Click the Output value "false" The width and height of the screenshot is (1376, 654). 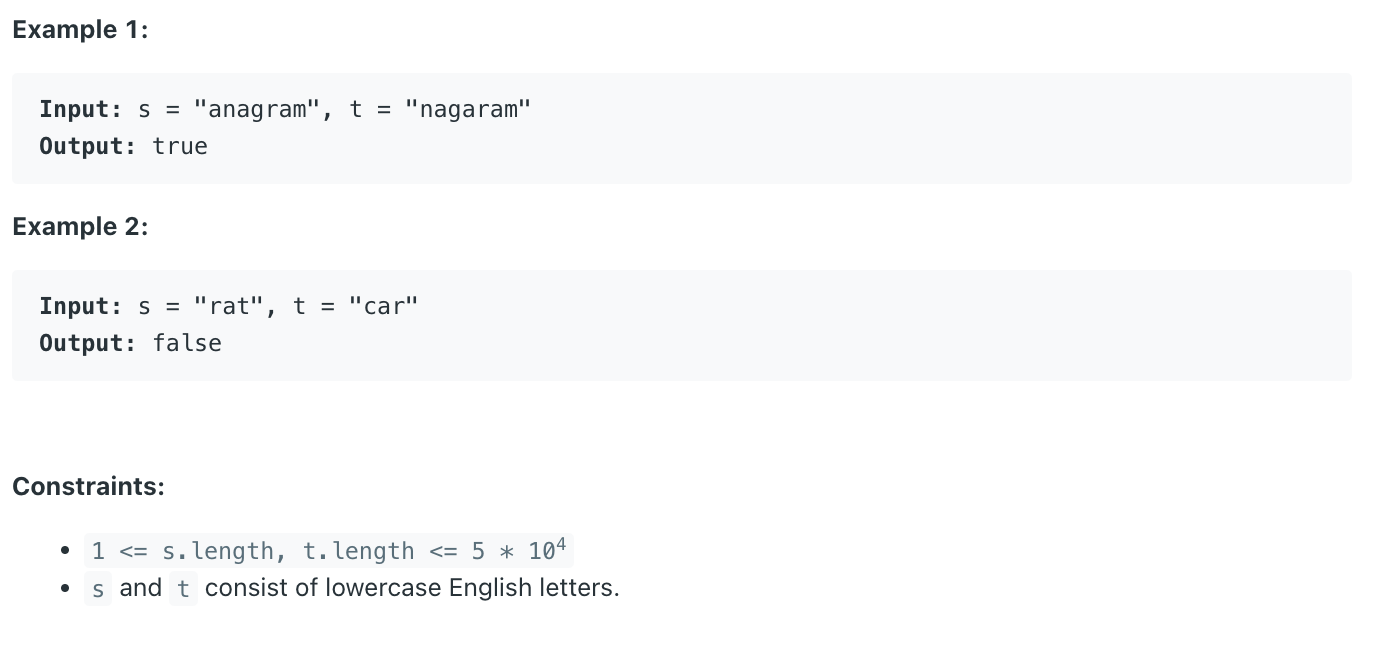coord(187,343)
